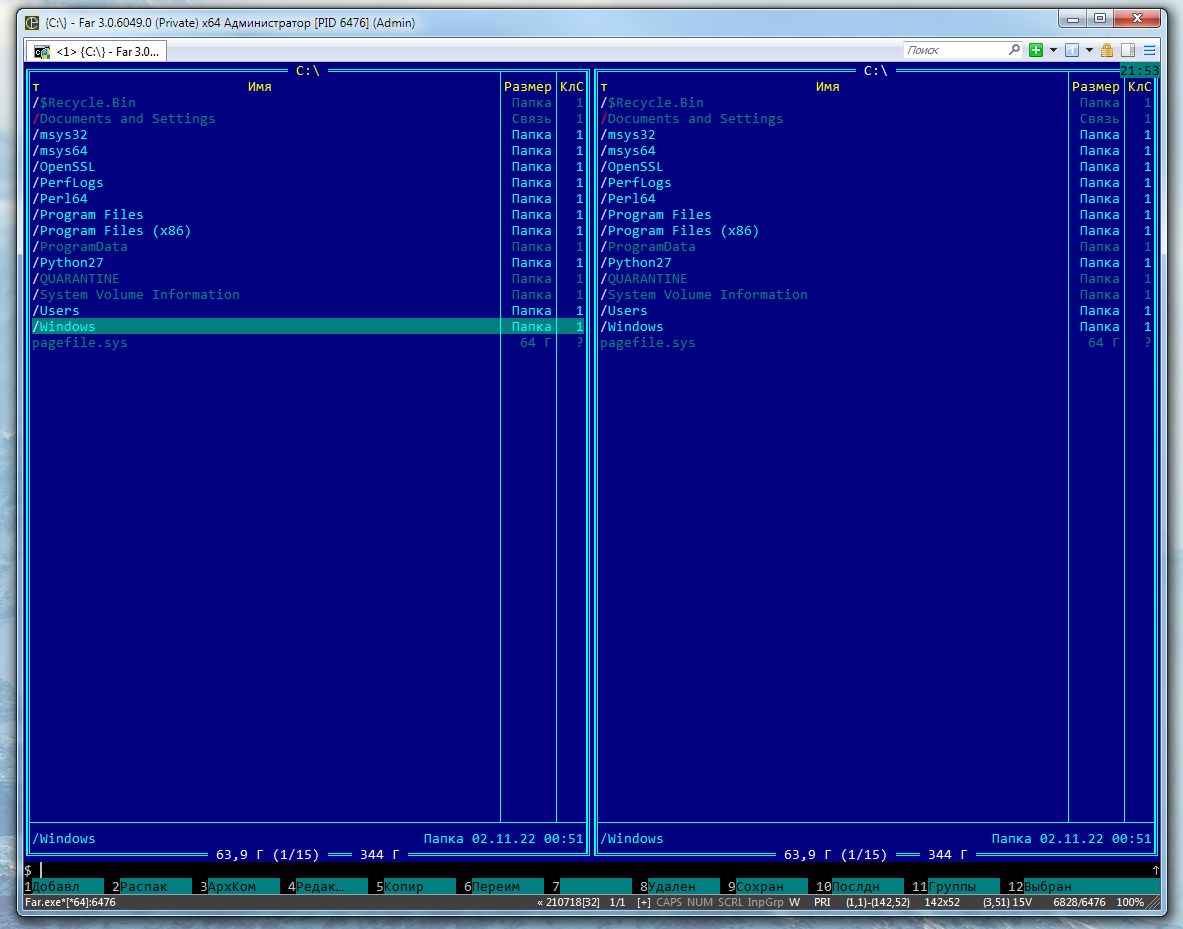Click the Имя column header in right panel
The width and height of the screenshot is (1183, 929).
pyautogui.click(x=828, y=87)
